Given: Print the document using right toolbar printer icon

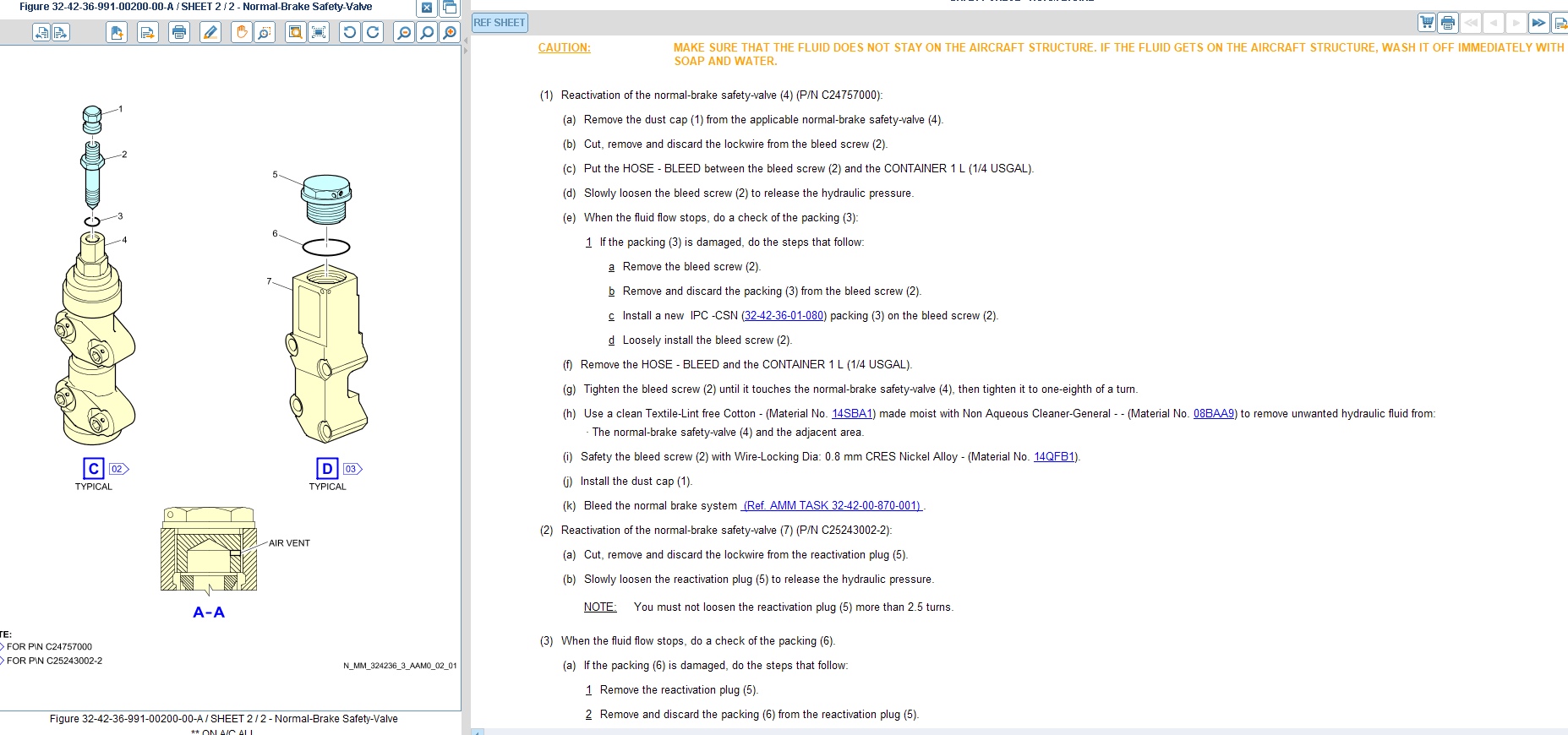Looking at the screenshot, I should (1448, 23).
